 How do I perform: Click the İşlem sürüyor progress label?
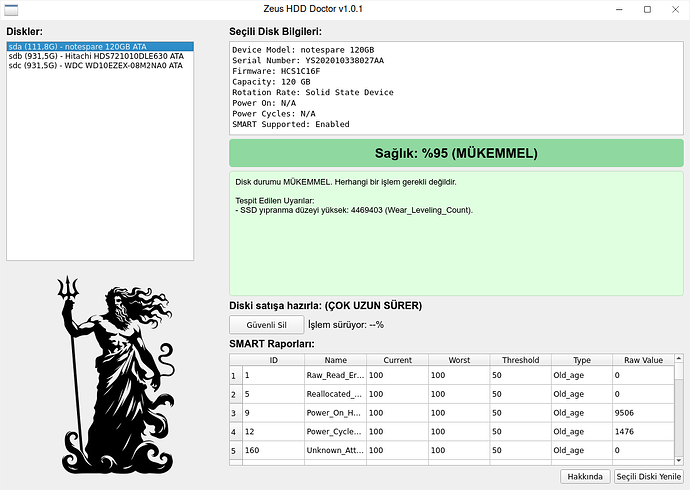(346, 325)
